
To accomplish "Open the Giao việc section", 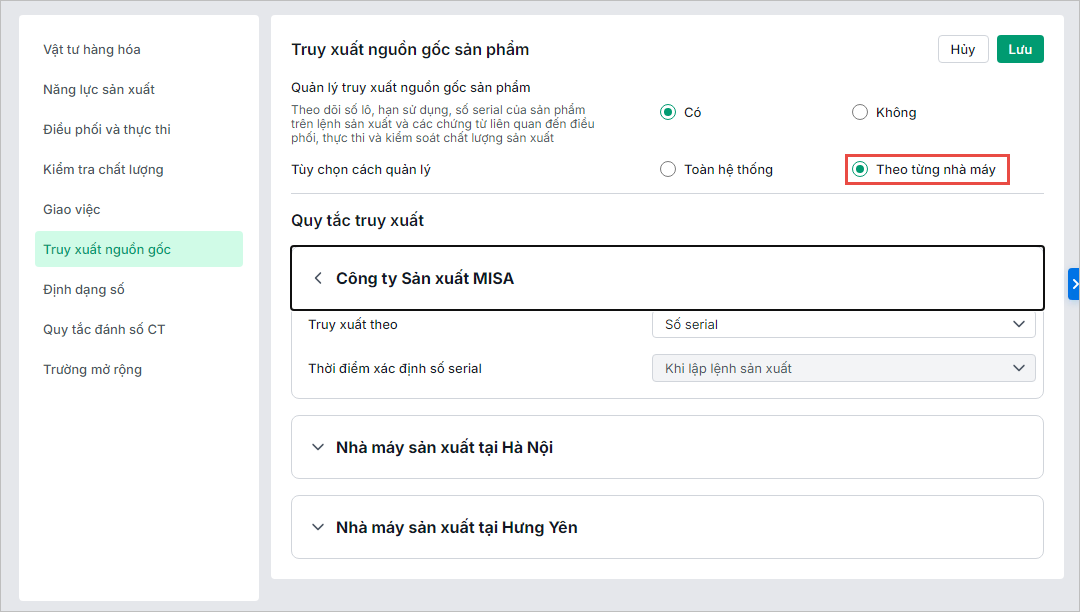I will (72, 210).
